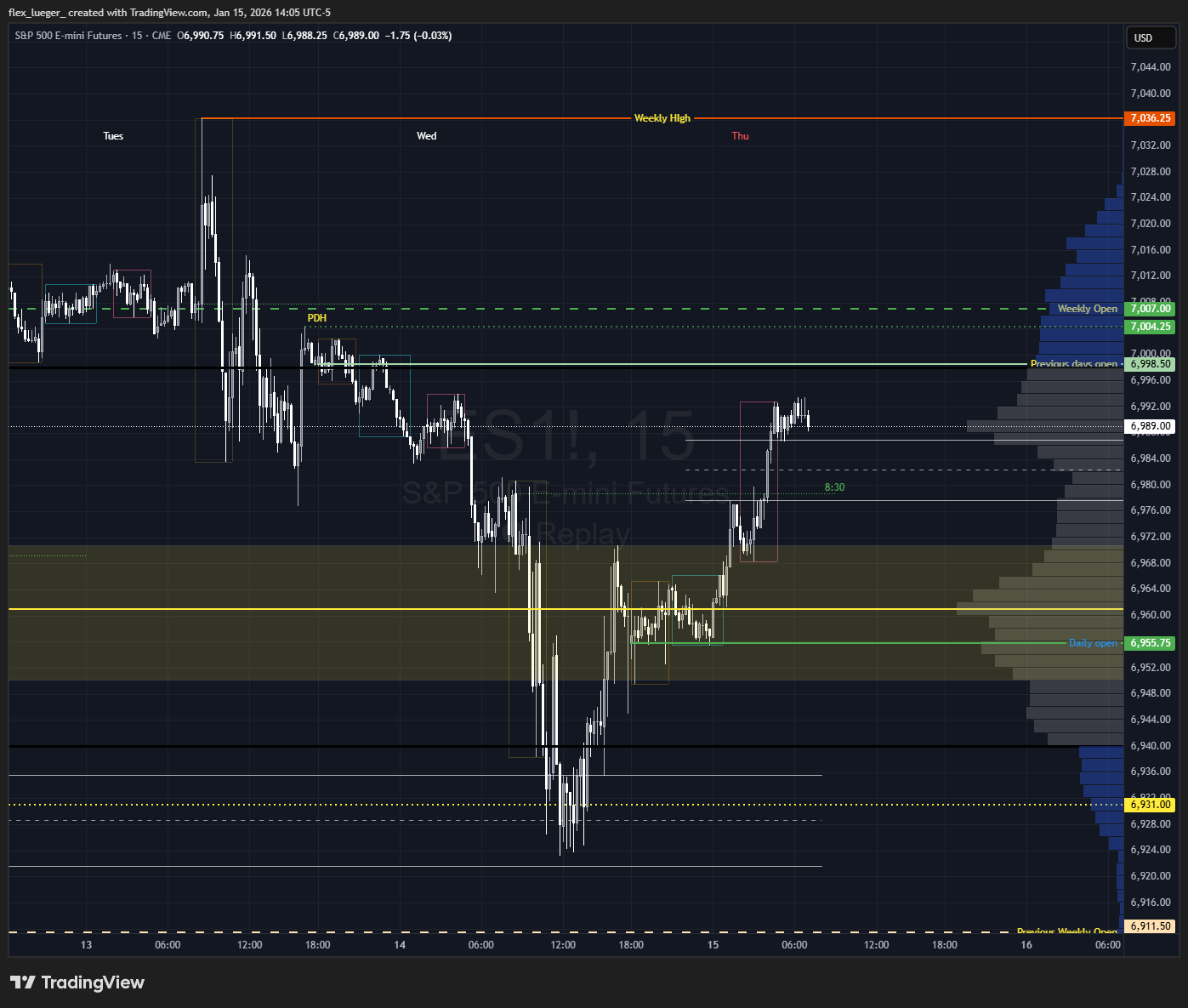The image size is (1188, 1008).
Task: Click the green '8:30' time label
Action: pyautogui.click(x=834, y=487)
